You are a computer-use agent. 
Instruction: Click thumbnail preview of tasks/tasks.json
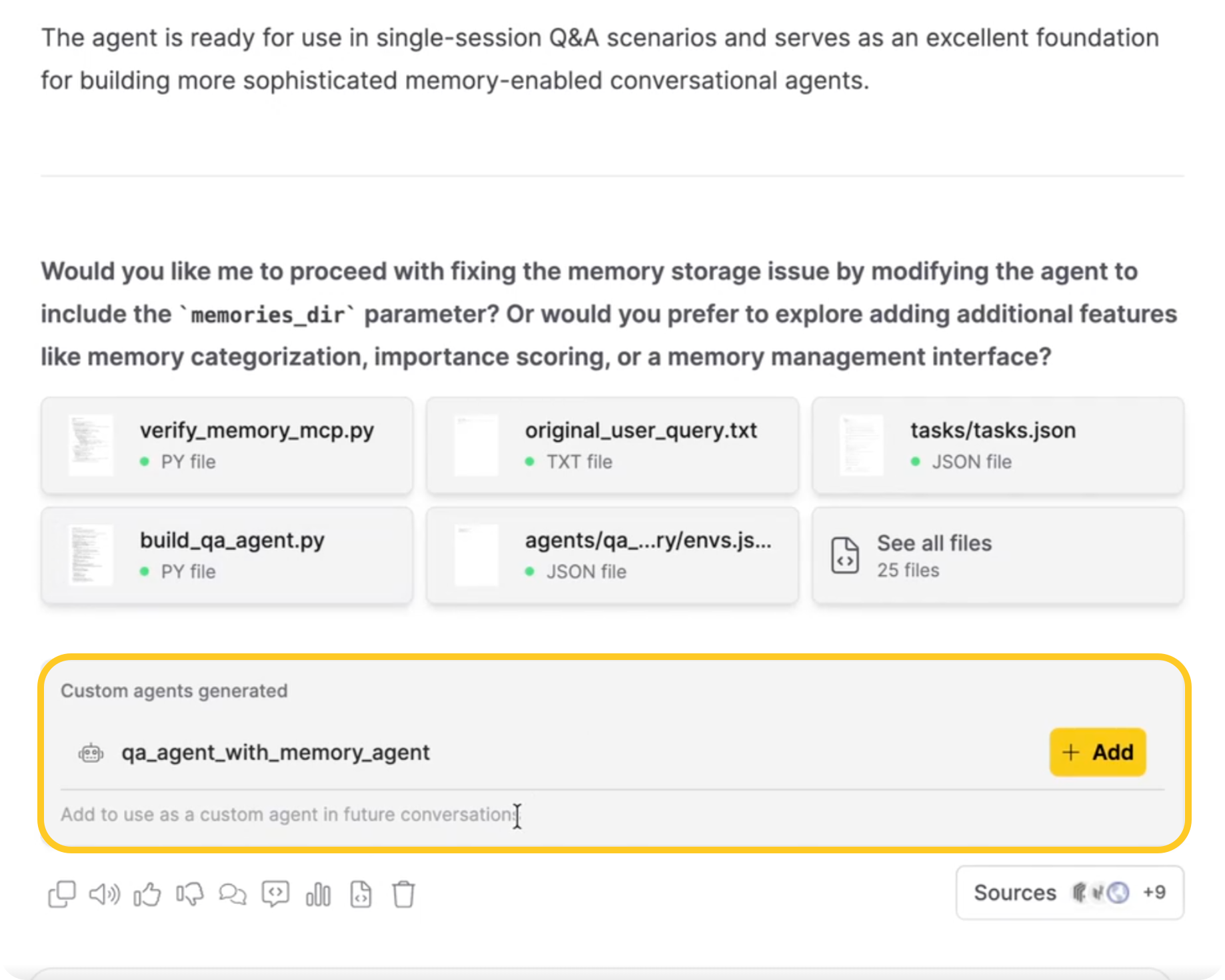click(862, 445)
